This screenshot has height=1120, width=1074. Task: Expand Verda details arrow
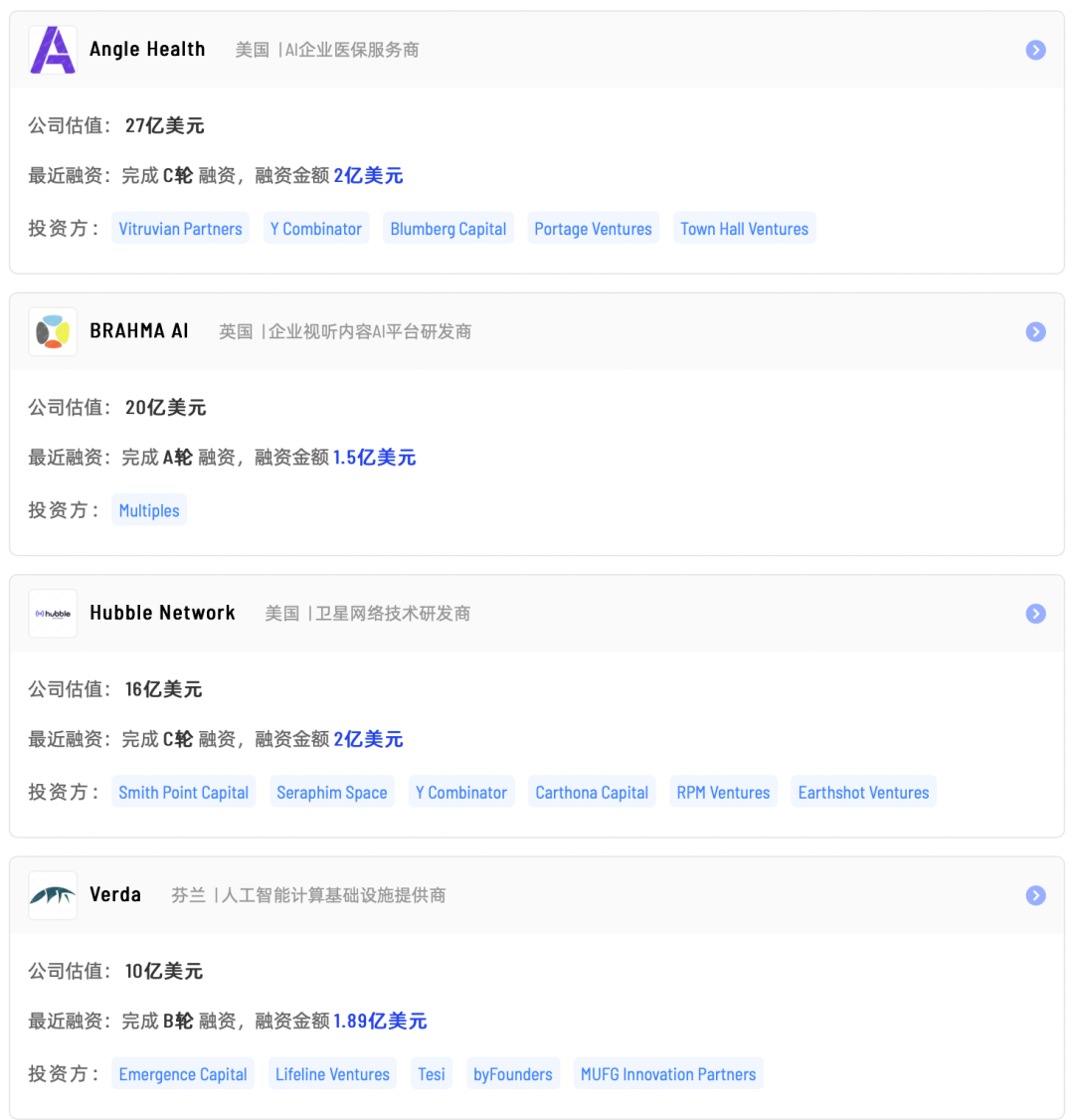click(x=1035, y=896)
